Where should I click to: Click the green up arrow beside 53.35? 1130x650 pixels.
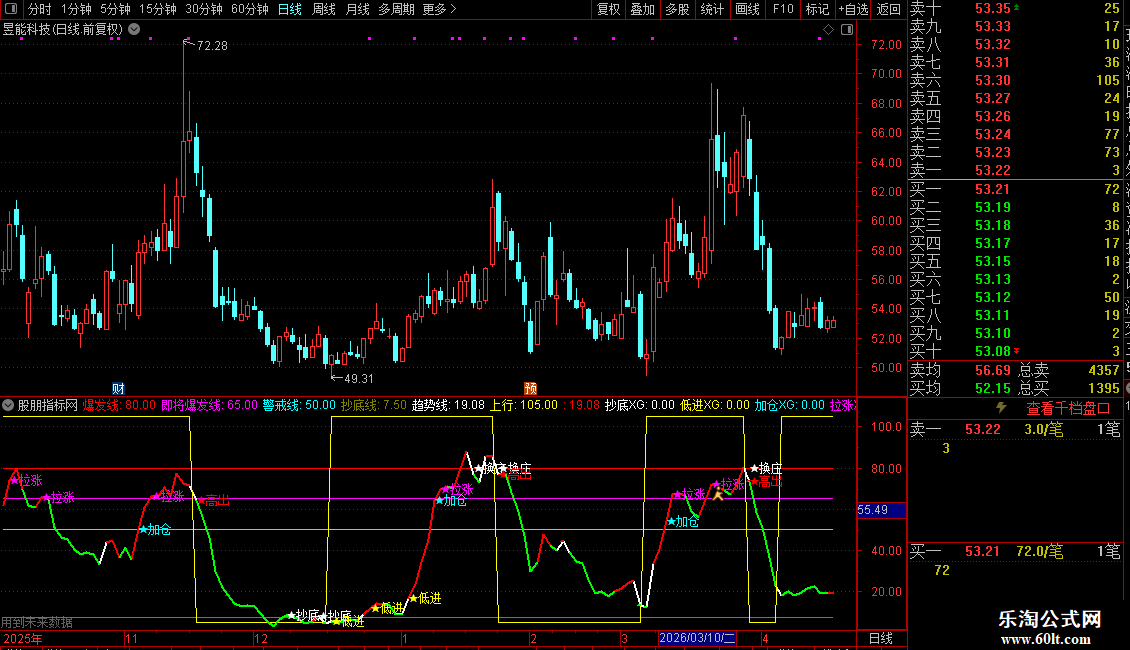pyautogui.click(x=1017, y=8)
